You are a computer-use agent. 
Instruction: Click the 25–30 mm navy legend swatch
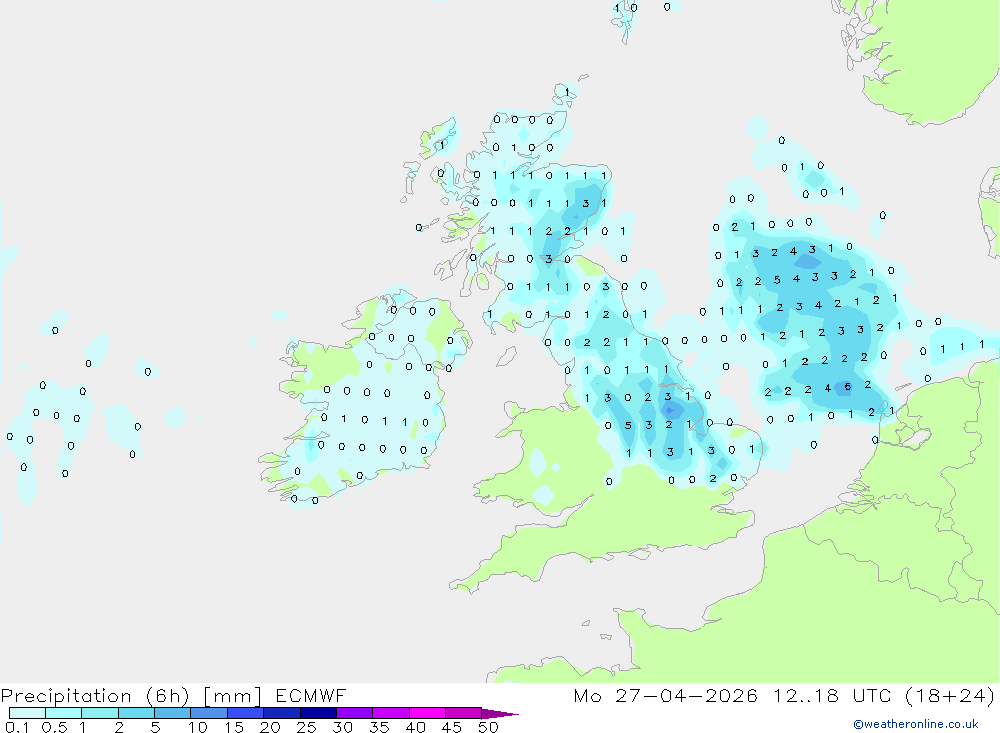318,713
